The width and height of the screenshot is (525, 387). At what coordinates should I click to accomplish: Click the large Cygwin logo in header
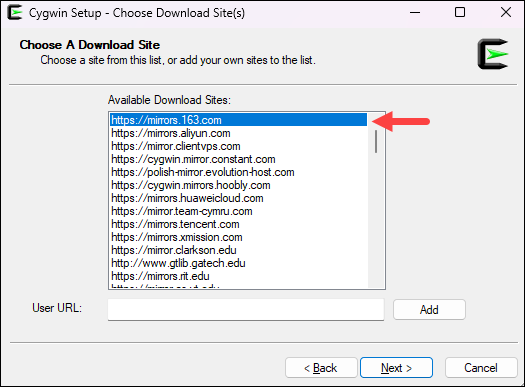[493, 54]
